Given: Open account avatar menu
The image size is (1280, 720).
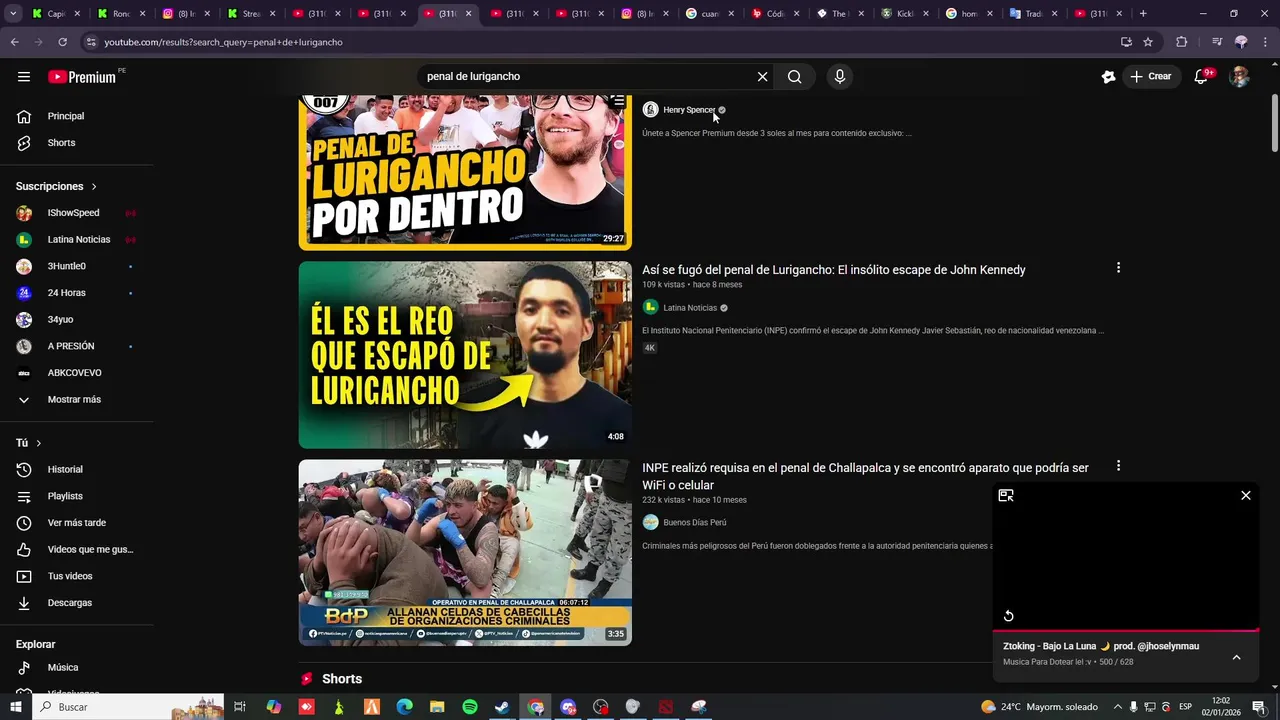Looking at the screenshot, I should point(1239,76).
